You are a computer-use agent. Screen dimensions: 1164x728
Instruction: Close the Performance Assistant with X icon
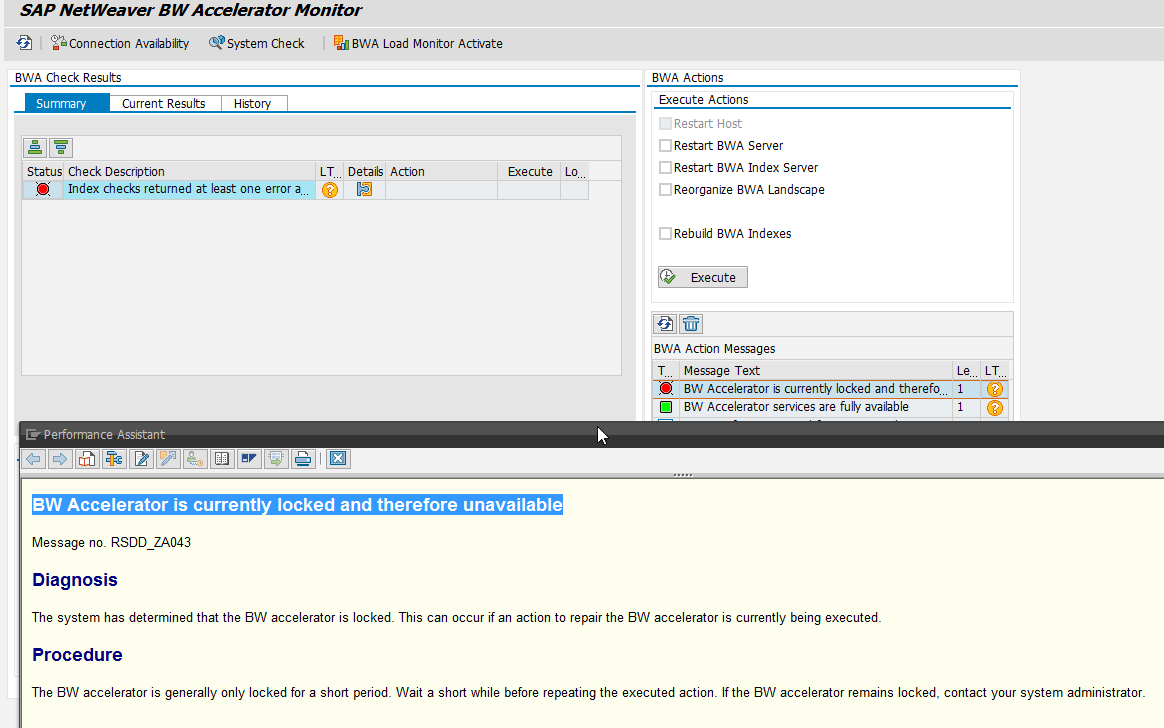point(338,459)
